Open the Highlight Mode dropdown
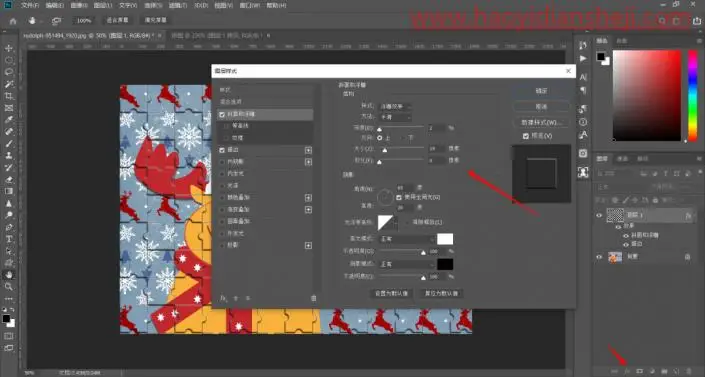The width and height of the screenshot is (705, 377). [x=407, y=239]
